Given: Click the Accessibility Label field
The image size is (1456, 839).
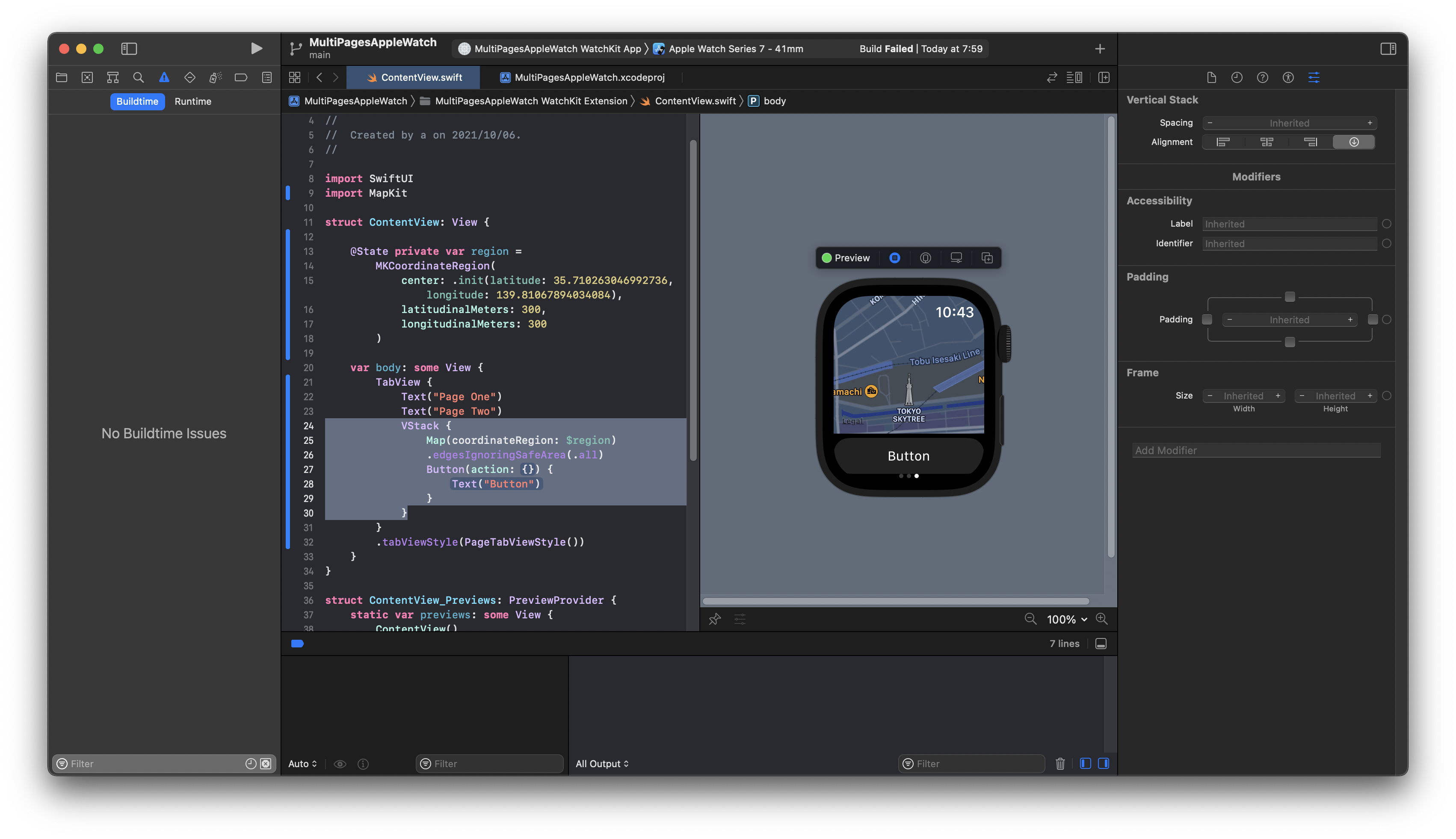Looking at the screenshot, I should click(1290, 224).
